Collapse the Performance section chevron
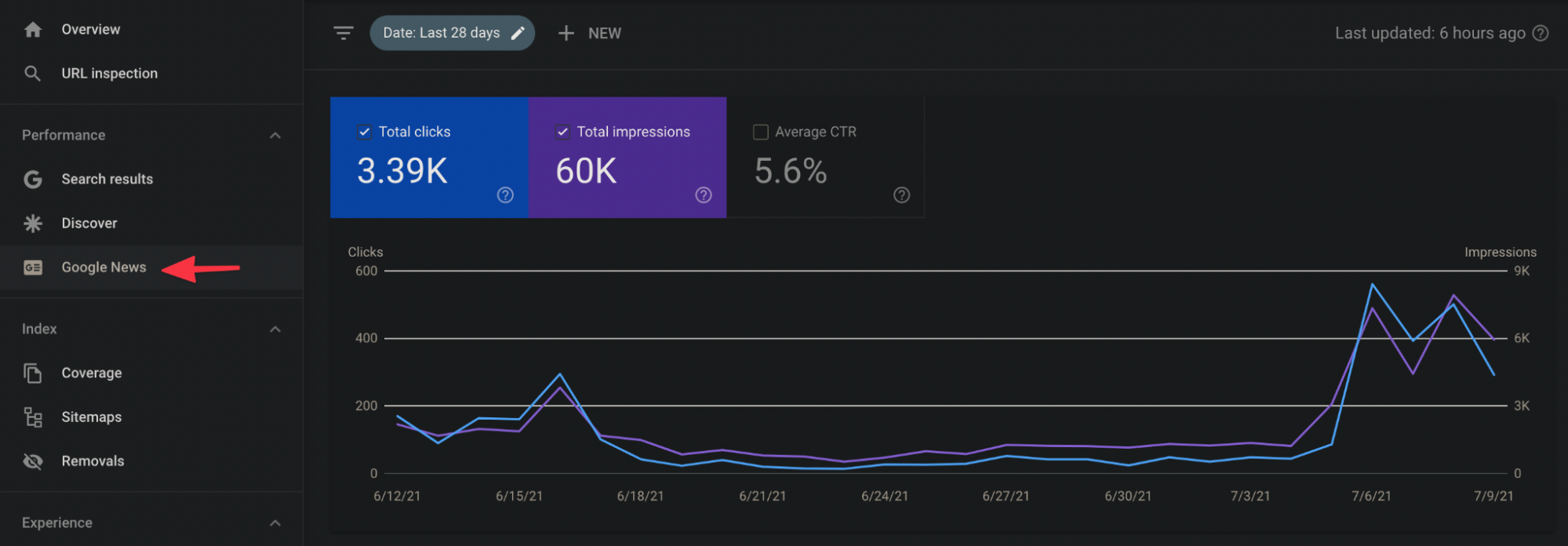This screenshot has height=546, width=1568. pyautogui.click(x=275, y=136)
